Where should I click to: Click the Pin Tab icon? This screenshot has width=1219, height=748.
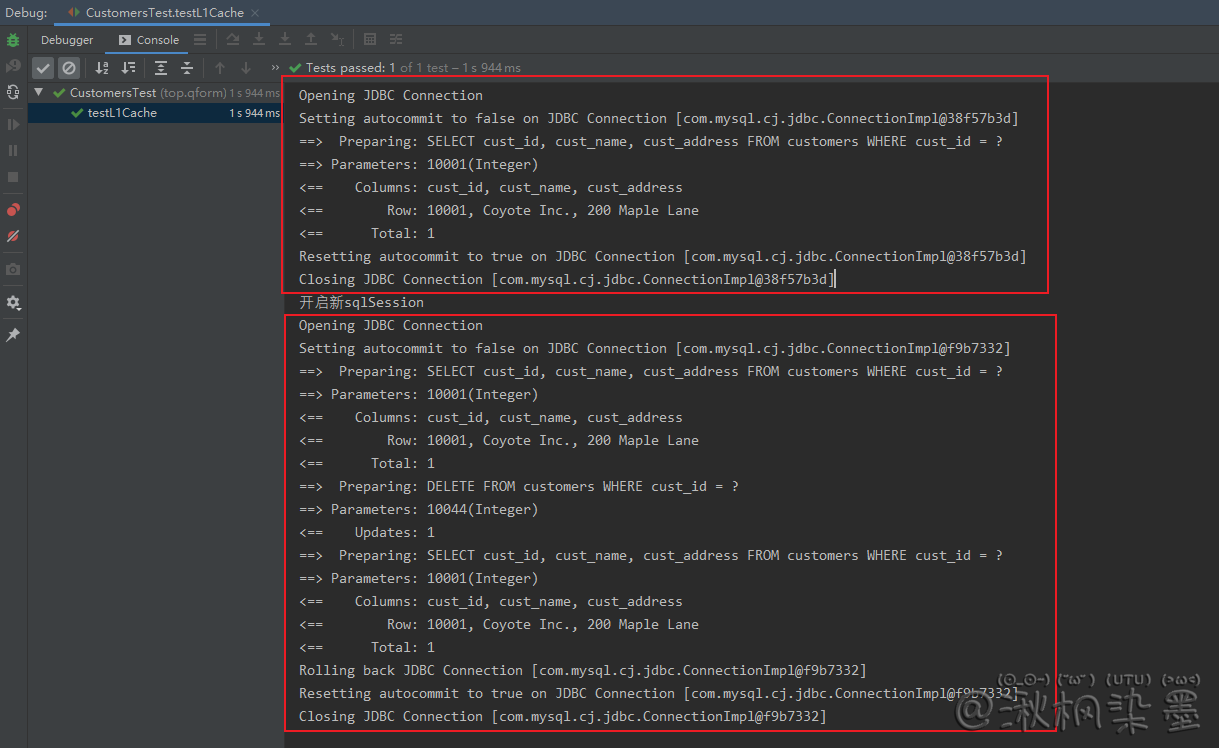13,336
